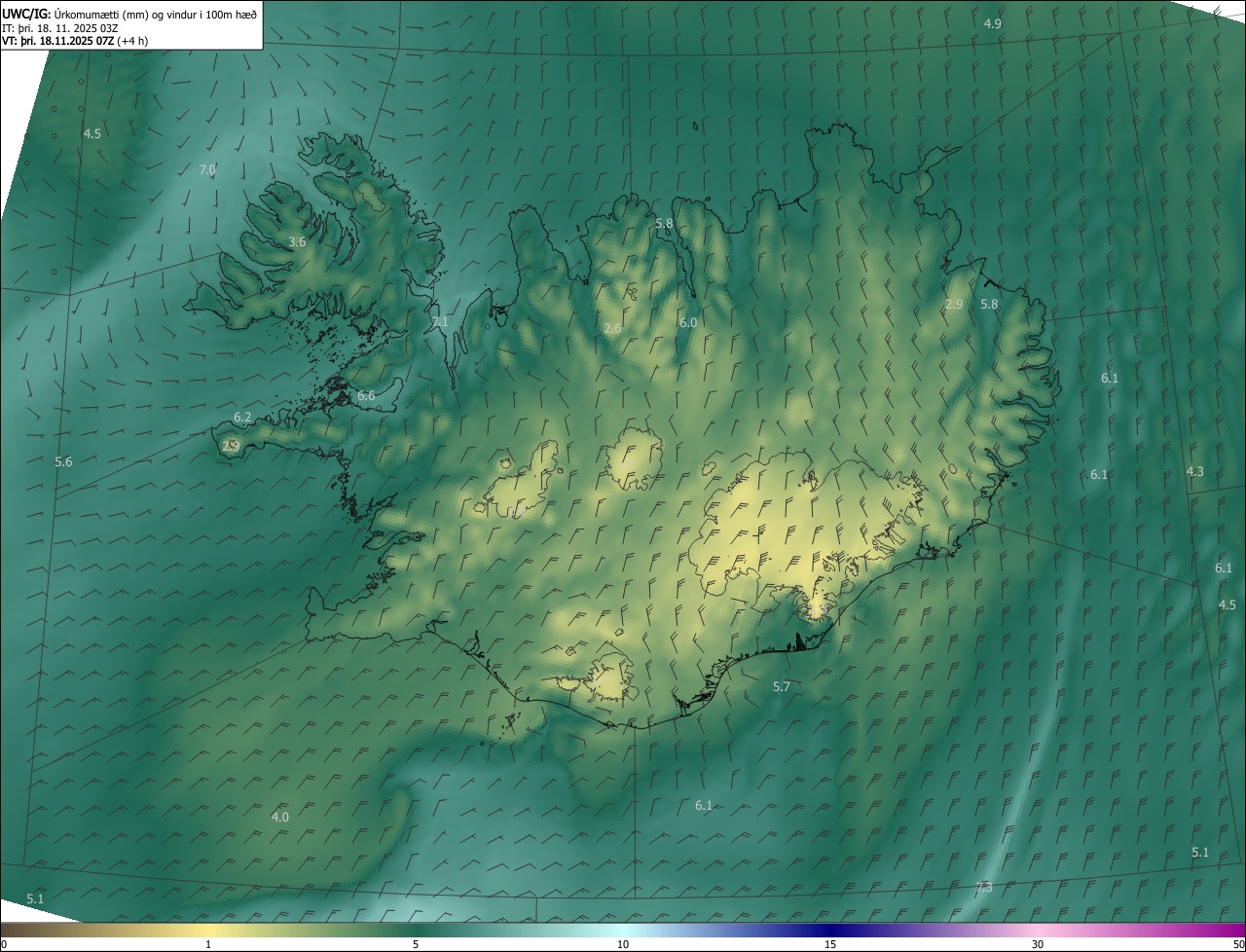The height and width of the screenshot is (952, 1246).
Task: Click the 4.3 value label on the map
Action: [x=1195, y=471]
